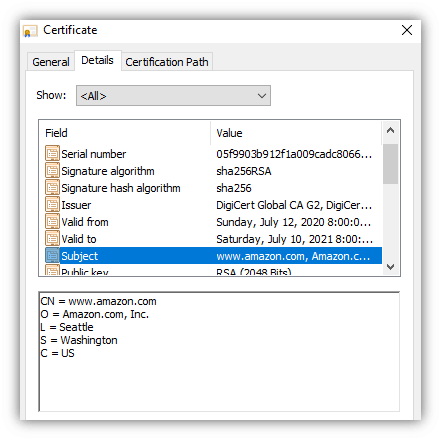Click the Saturday, July 10, 2021 value
441x440 pixels.
(294, 239)
